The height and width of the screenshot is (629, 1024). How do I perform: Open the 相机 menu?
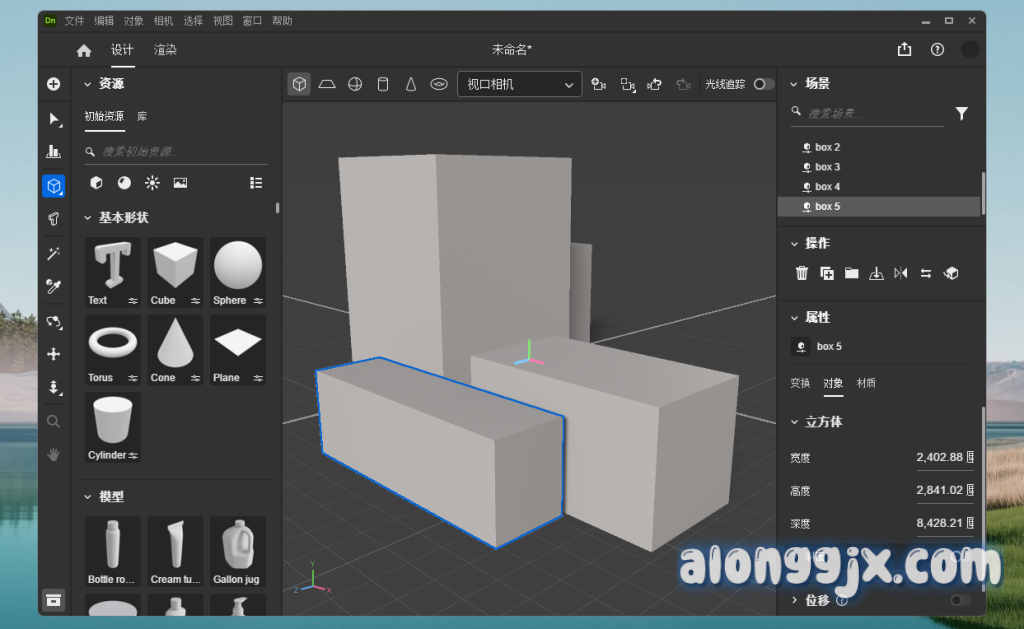[163, 20]
